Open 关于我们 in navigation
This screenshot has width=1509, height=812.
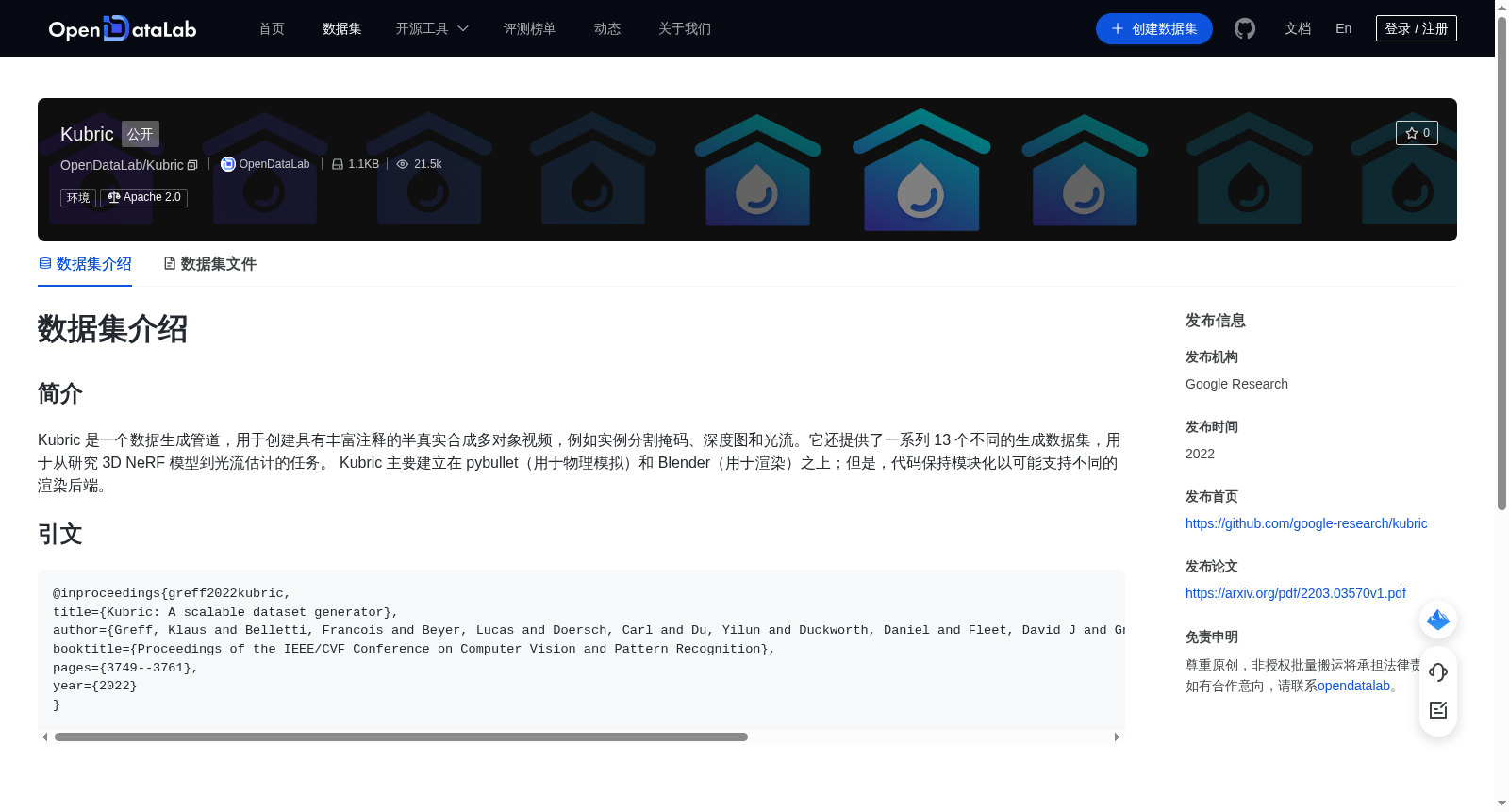[685, 28]
